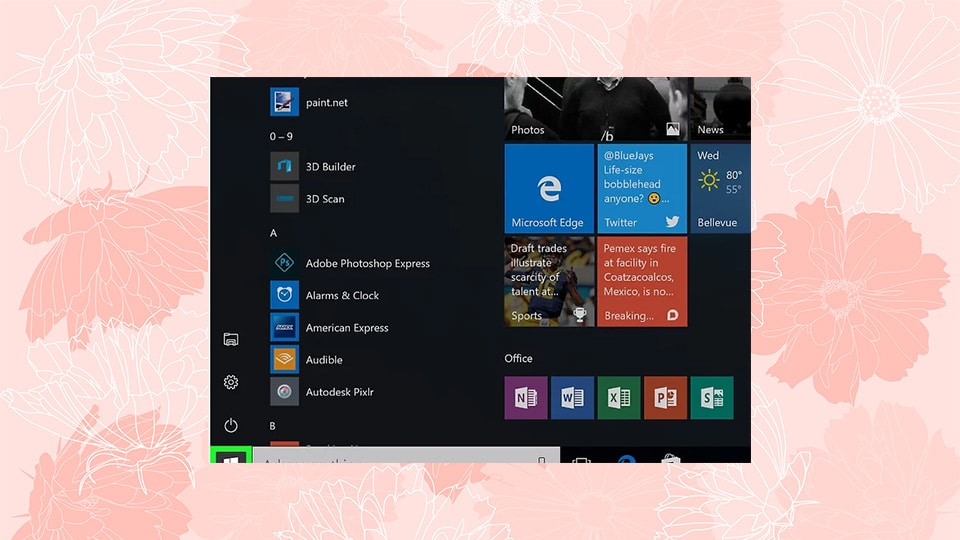Launch PowerPoint from Office tiles

665,397
